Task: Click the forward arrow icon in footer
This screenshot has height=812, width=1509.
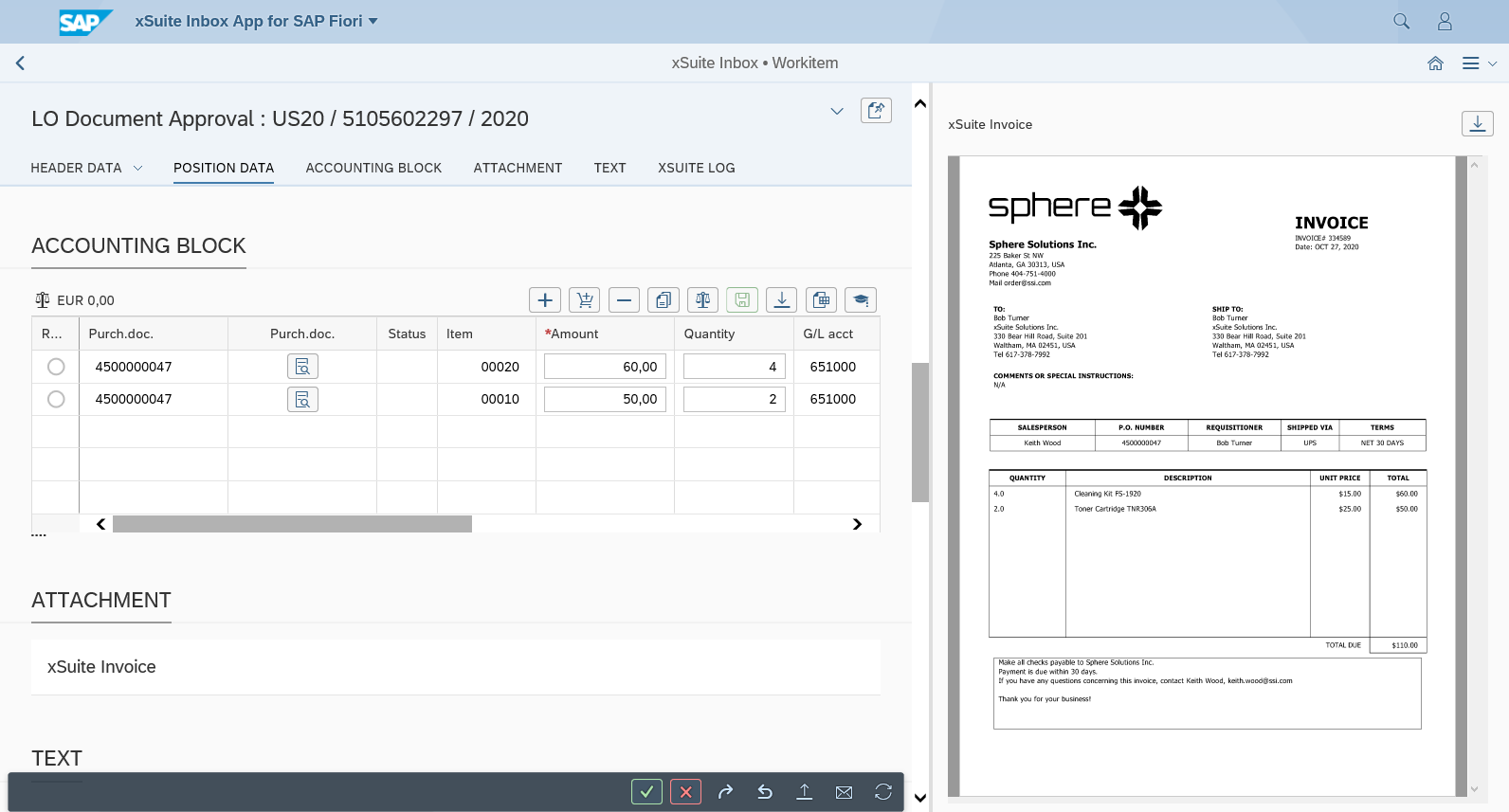Action: click(x=726, y=792)
